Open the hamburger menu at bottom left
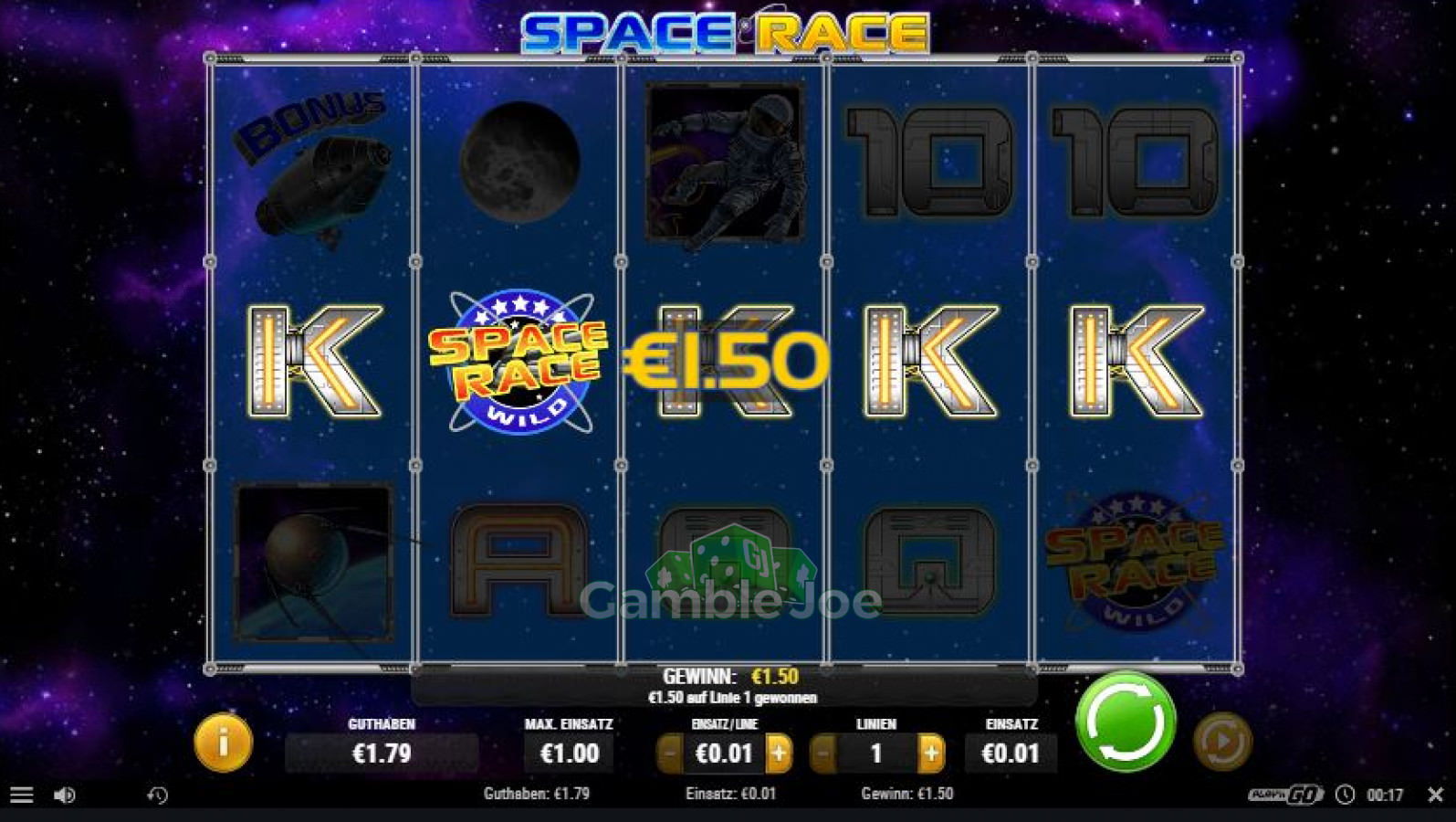 22,795
